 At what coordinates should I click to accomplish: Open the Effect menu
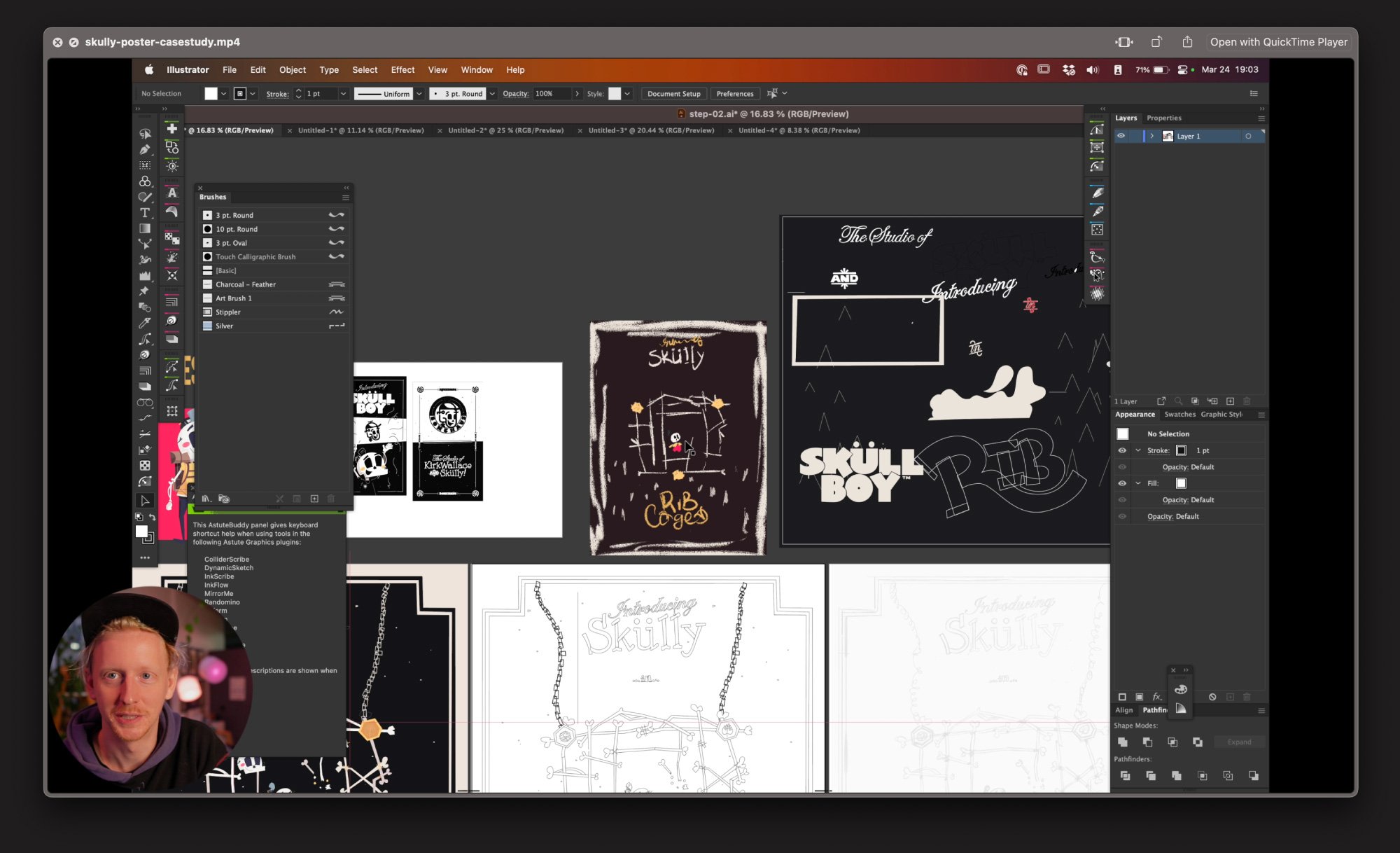pos(402,70)
